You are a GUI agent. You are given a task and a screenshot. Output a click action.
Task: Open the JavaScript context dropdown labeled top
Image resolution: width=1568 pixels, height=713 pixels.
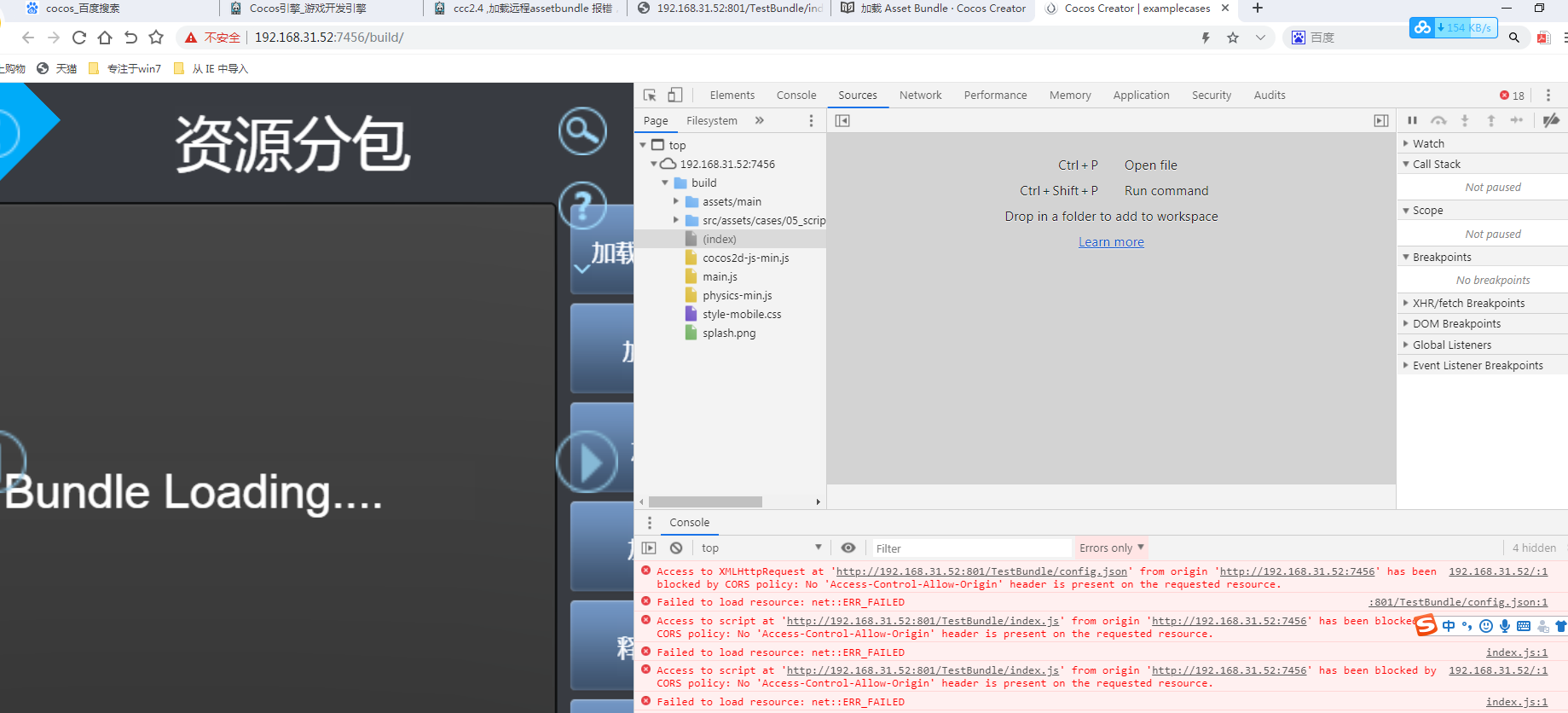761,548
